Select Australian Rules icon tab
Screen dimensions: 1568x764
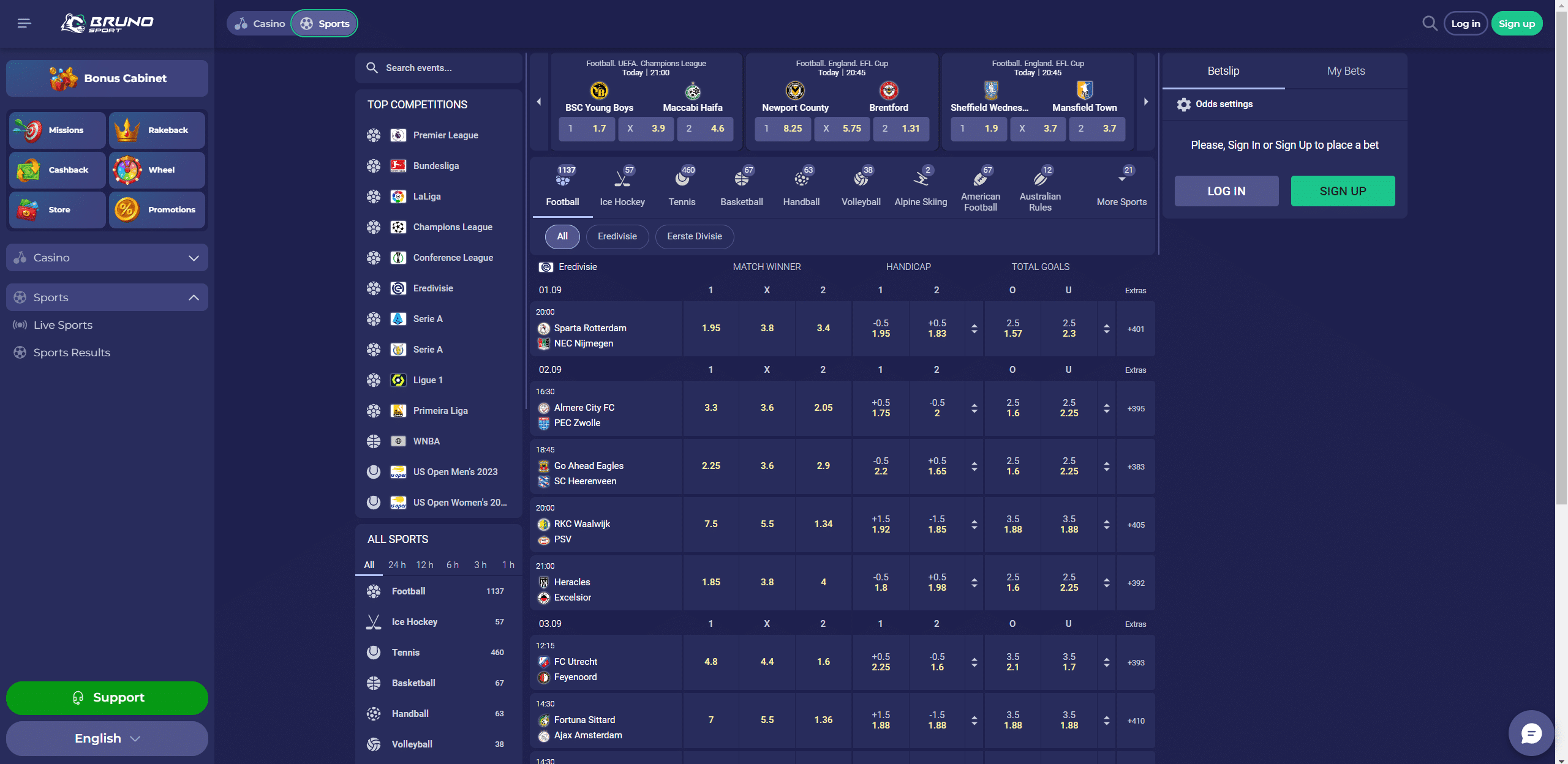1040,187
